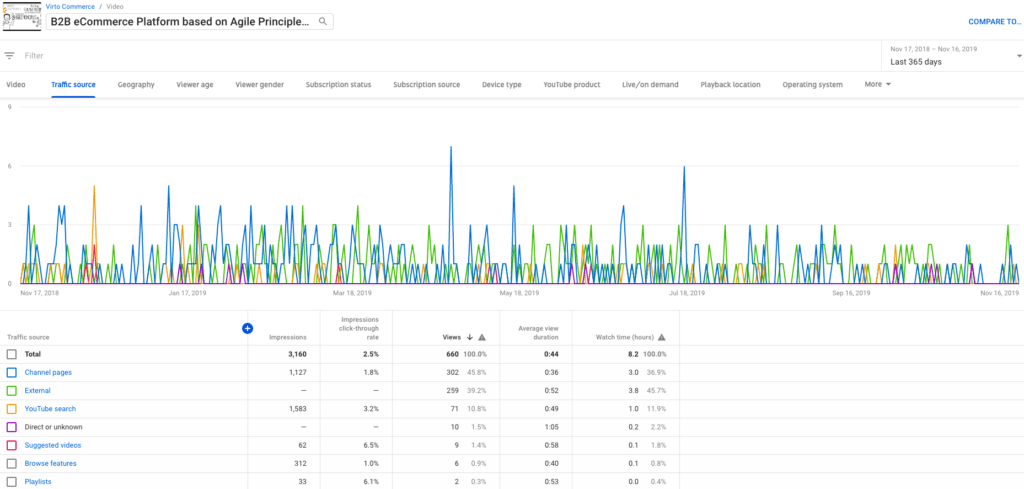This screenshot has width=1024, height=489.
Task: Open the Suggested videos link
Action: coord(53,446)
